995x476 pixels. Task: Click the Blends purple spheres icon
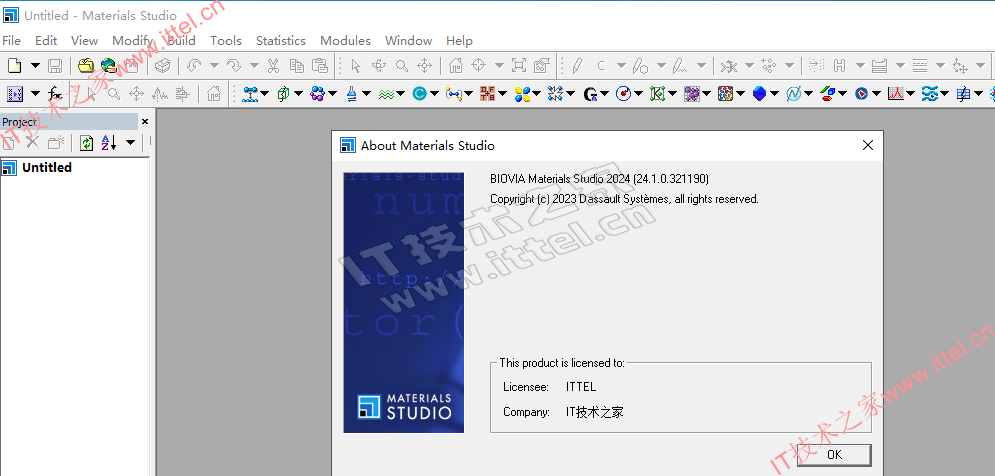317,94
